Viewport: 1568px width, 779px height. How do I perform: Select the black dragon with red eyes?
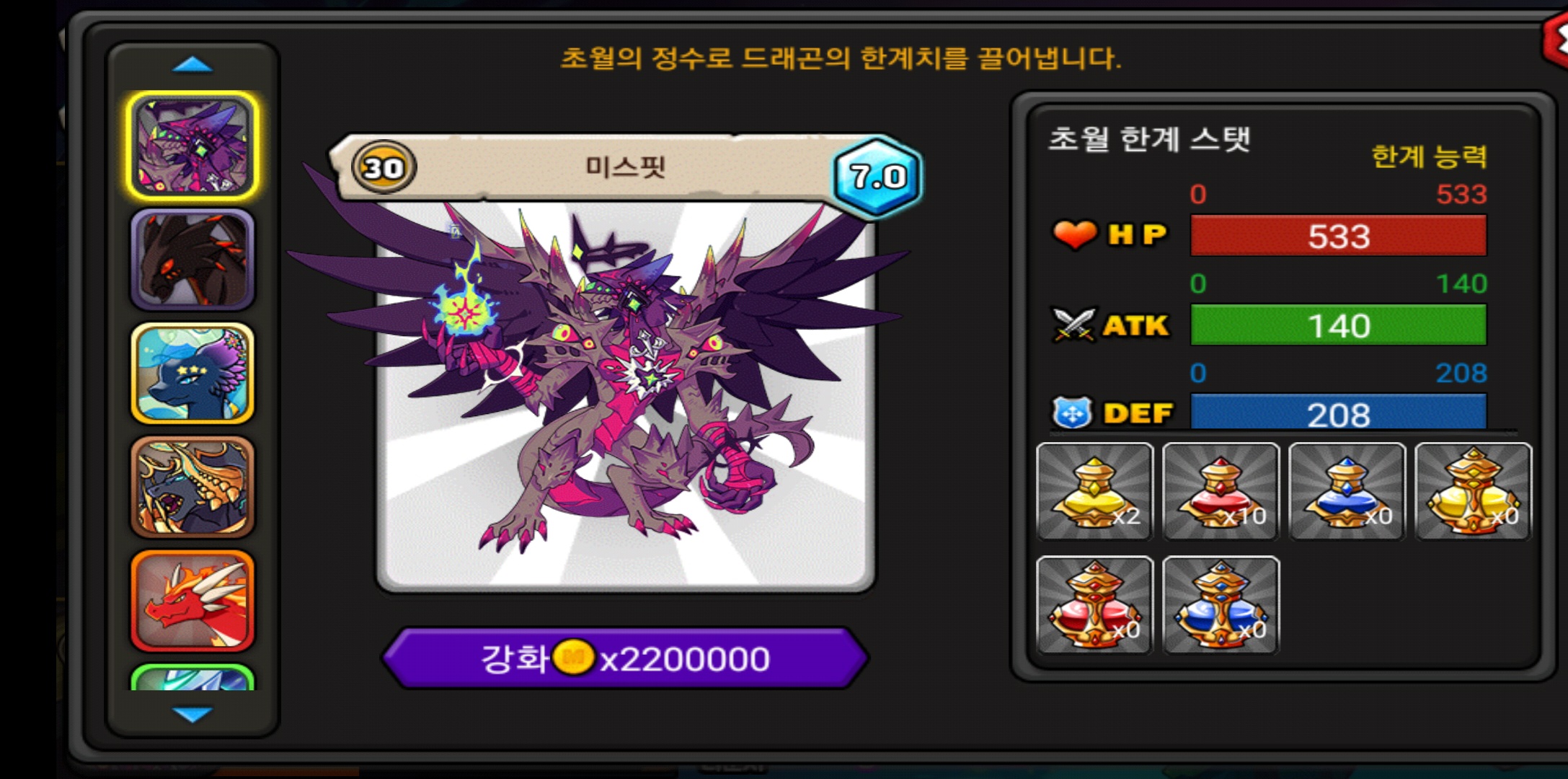pyautogui.click(x=192, y=260)
